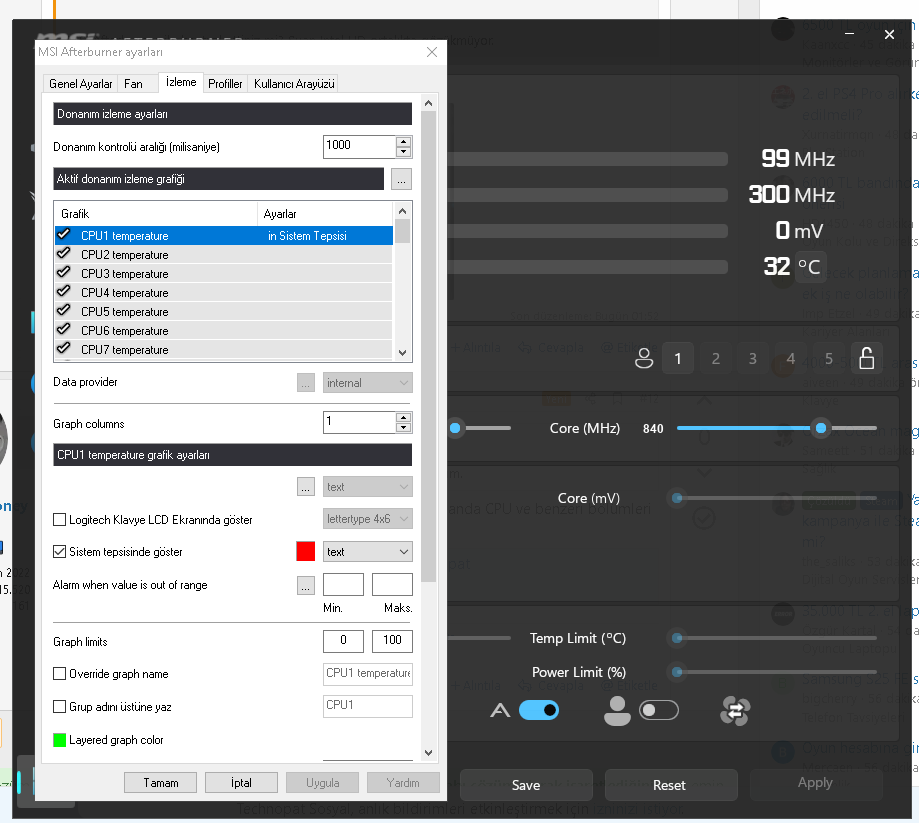Select profile slot 5
The height and width of the screenshot is (823, 919).
829,358
